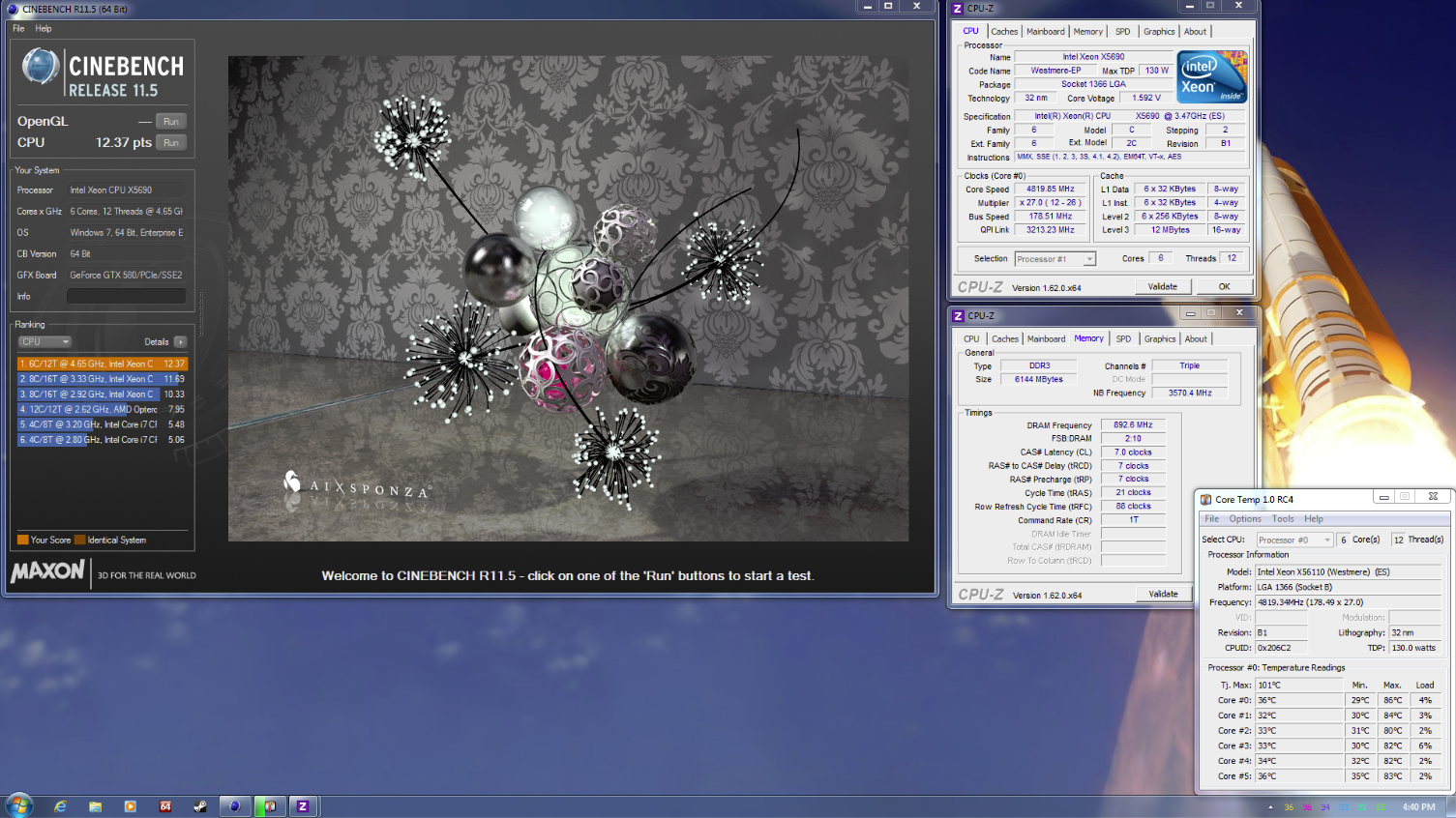The width and height of the screenshot is (1456, 818).
Task: Open the Ranking CPU dropdown
Action: 45,341
